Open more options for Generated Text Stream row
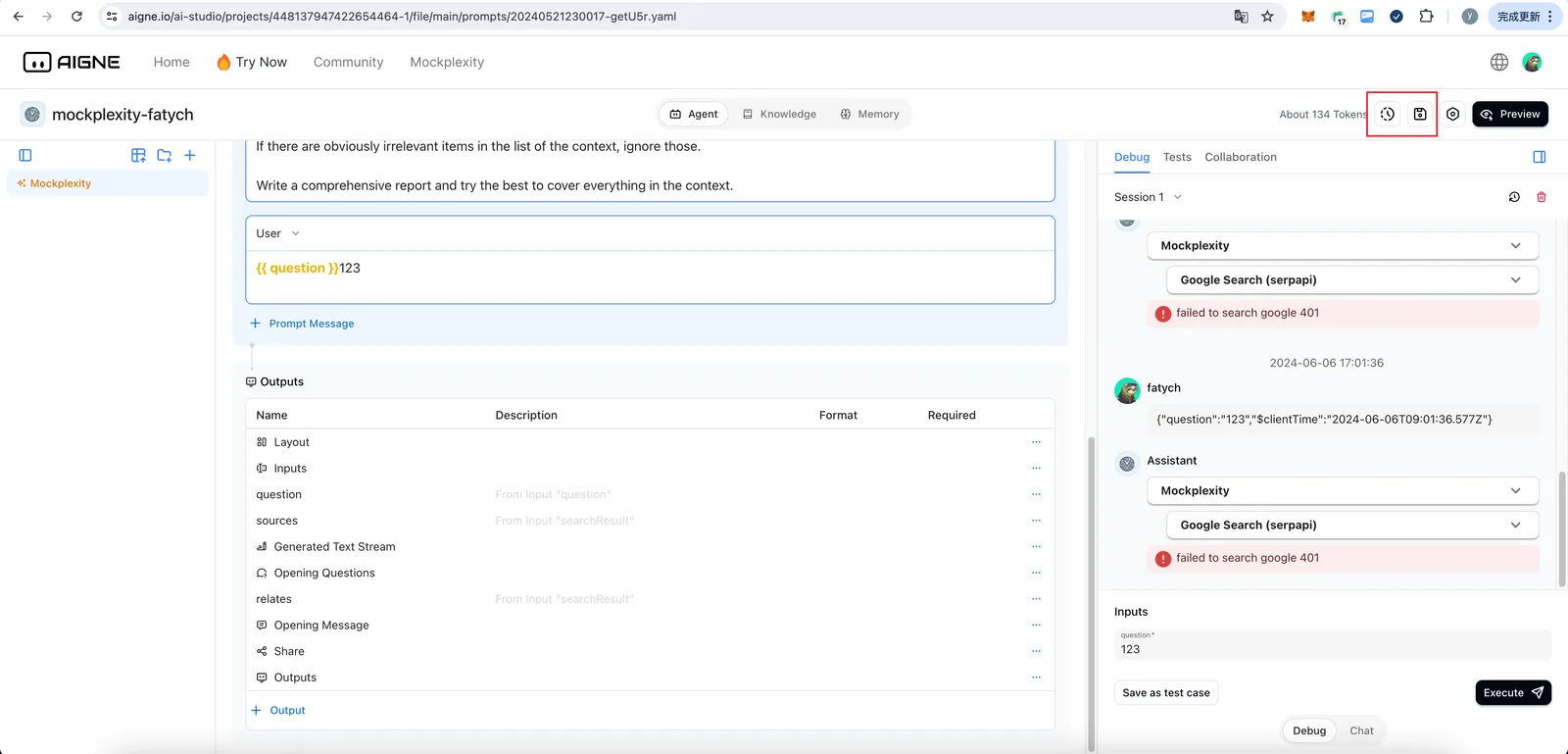Viewport: 1568px width, 754px height. [x=1036, y=546]
